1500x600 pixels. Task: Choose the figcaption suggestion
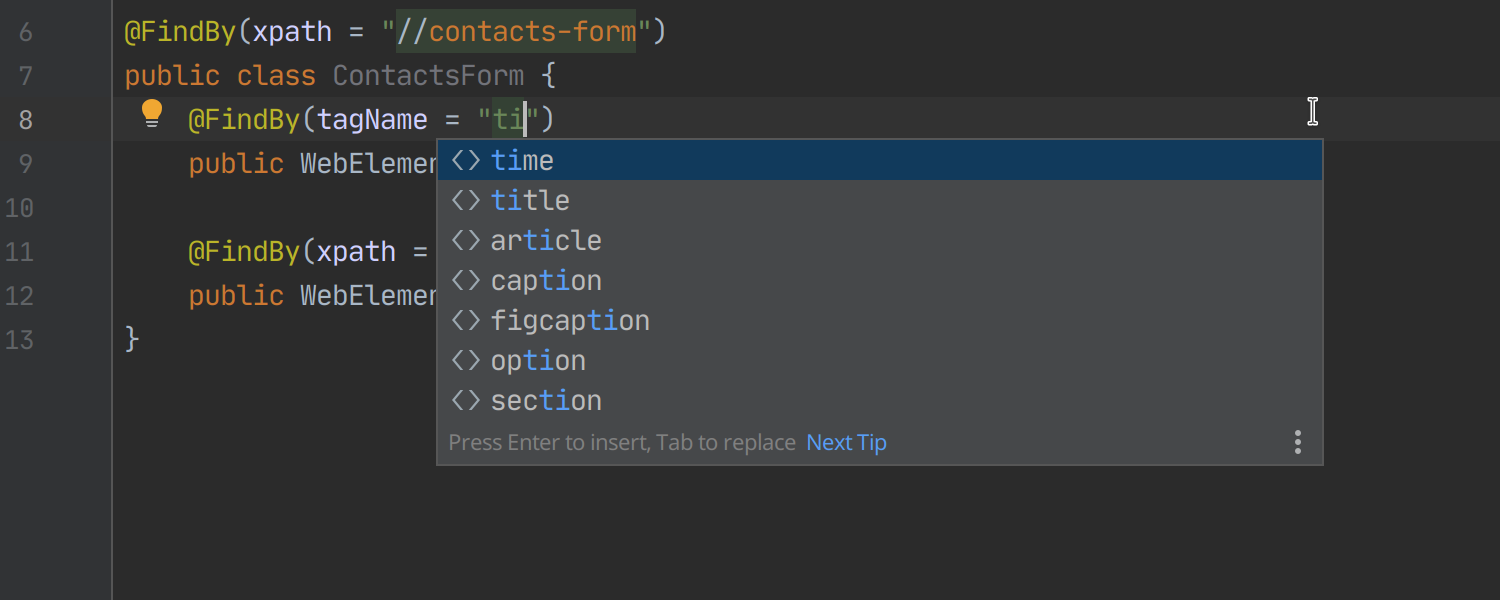pos(880,320)
